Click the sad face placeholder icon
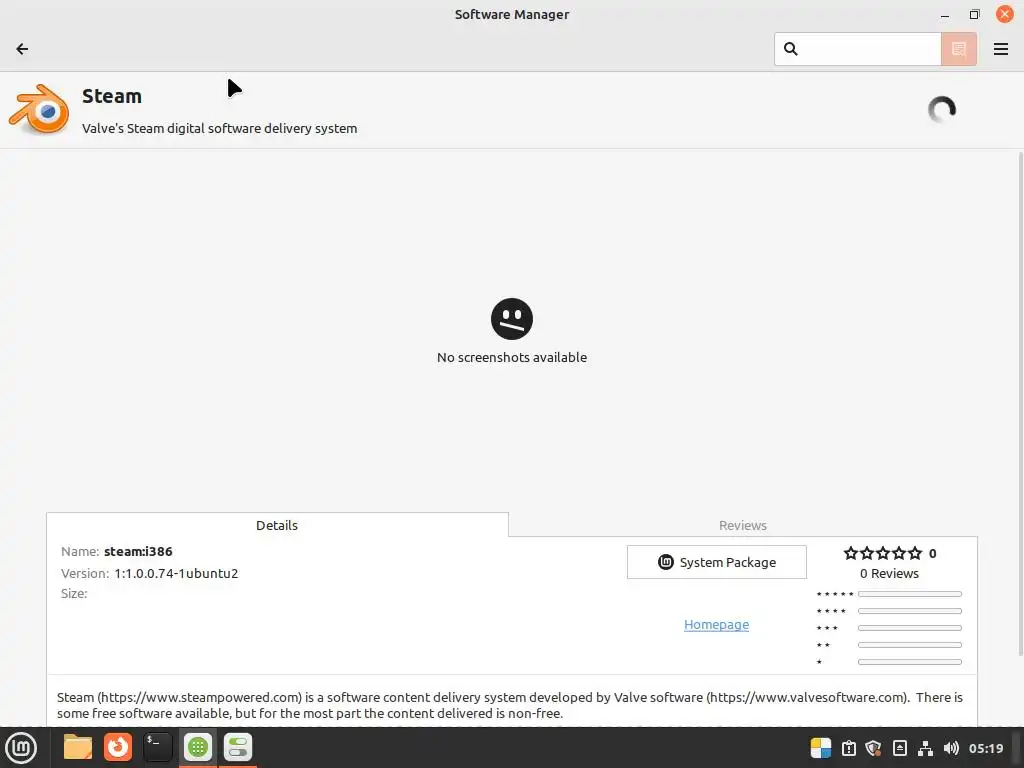 click(x=512, y=319)
